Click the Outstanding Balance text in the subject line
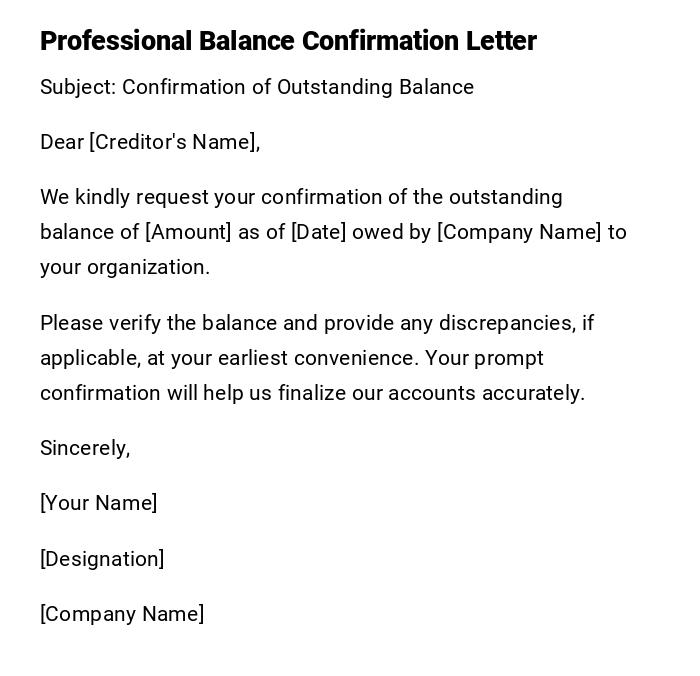 click(x=375, y=87)
